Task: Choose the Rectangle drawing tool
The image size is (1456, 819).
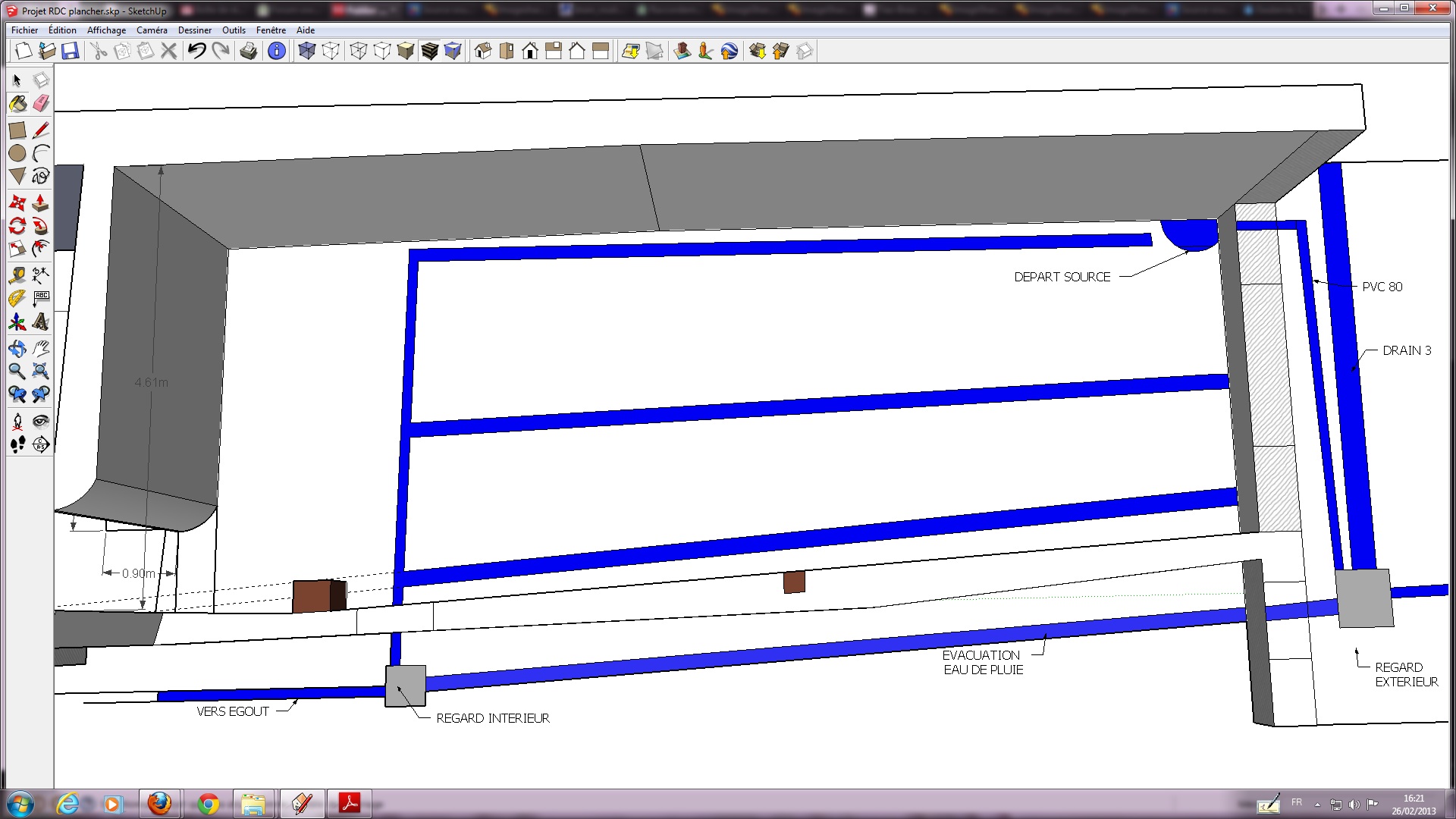Action: pyautogui.click(x=17, y=130)
